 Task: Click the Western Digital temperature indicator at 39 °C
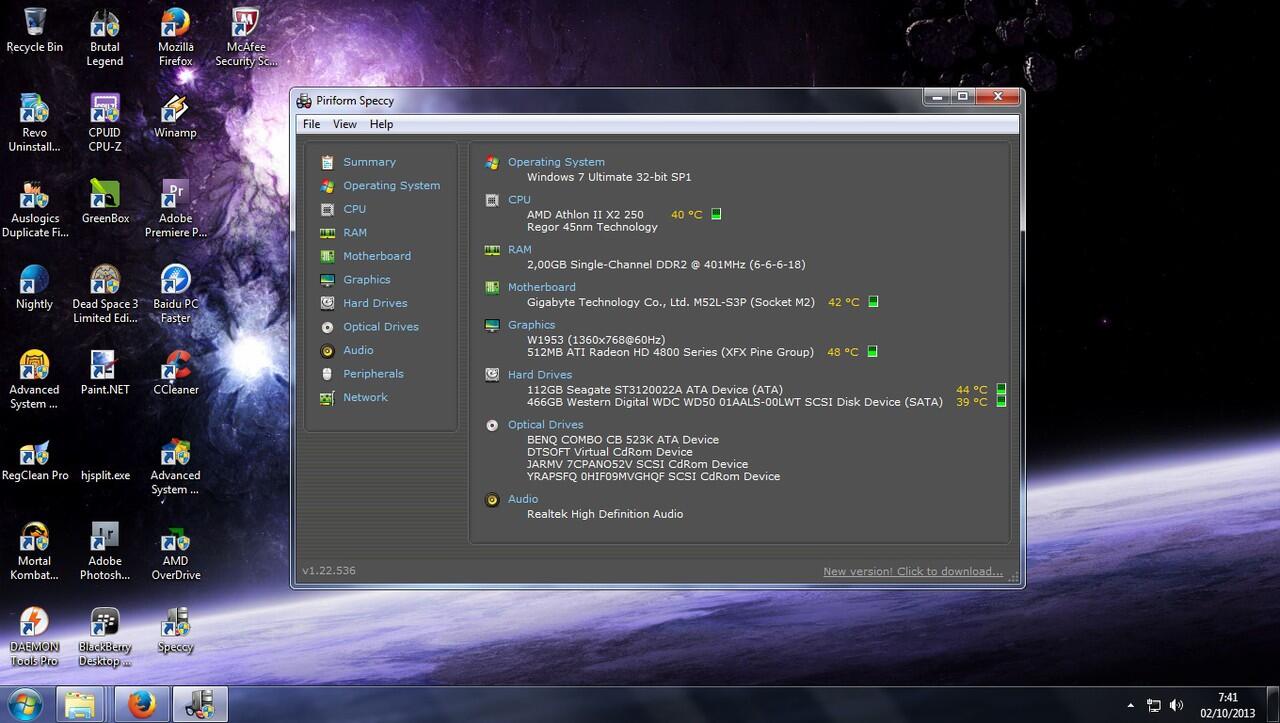pos(1002,402)
